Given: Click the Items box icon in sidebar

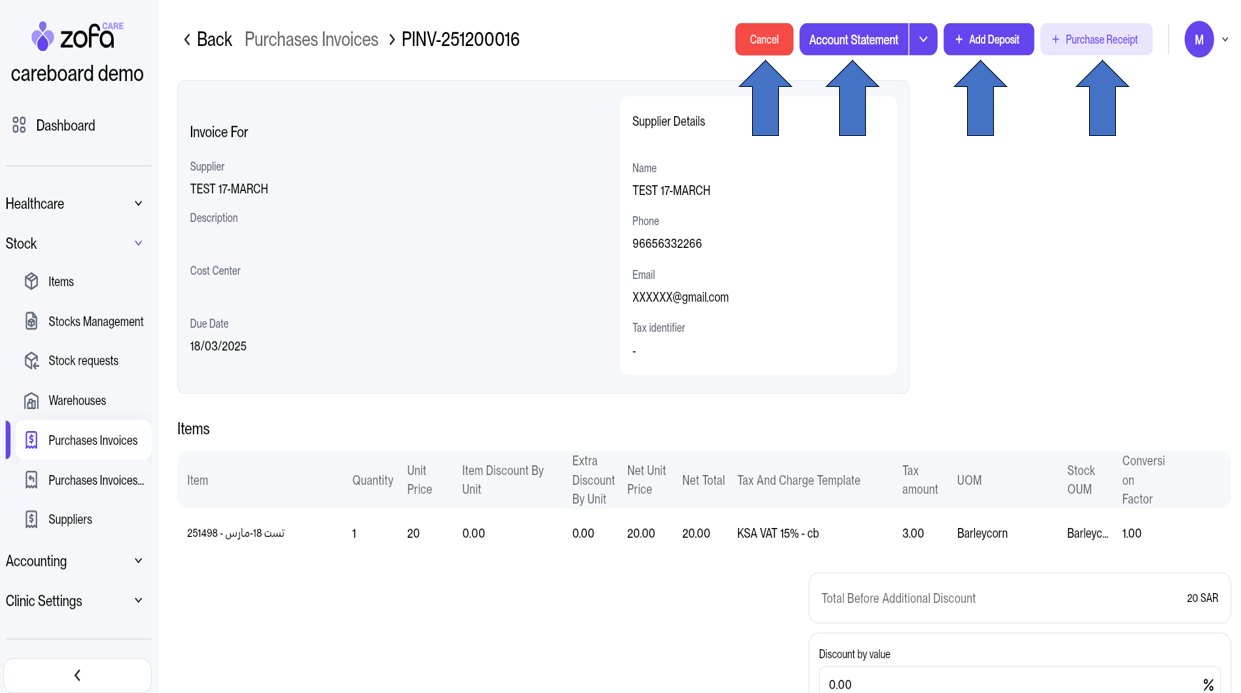Looking at the screenshot, I should pyautogui.click(x=32, y=282).
